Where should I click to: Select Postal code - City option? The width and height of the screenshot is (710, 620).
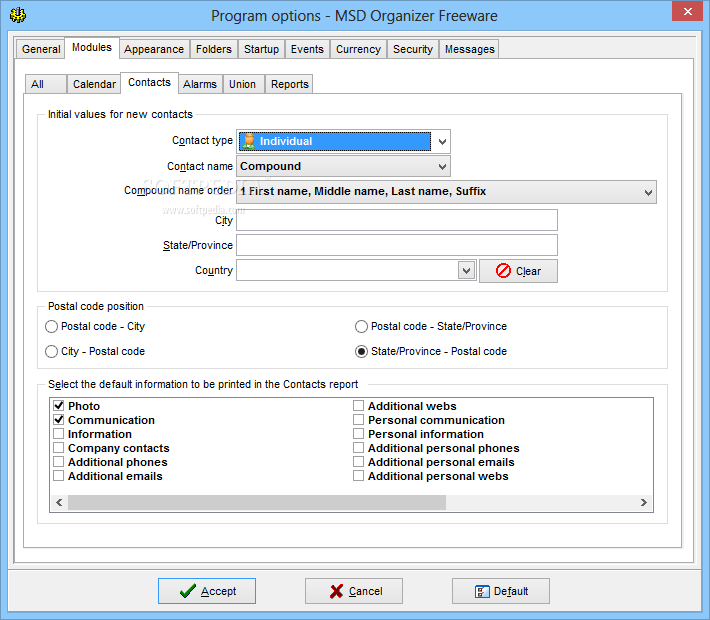[95, 327]
